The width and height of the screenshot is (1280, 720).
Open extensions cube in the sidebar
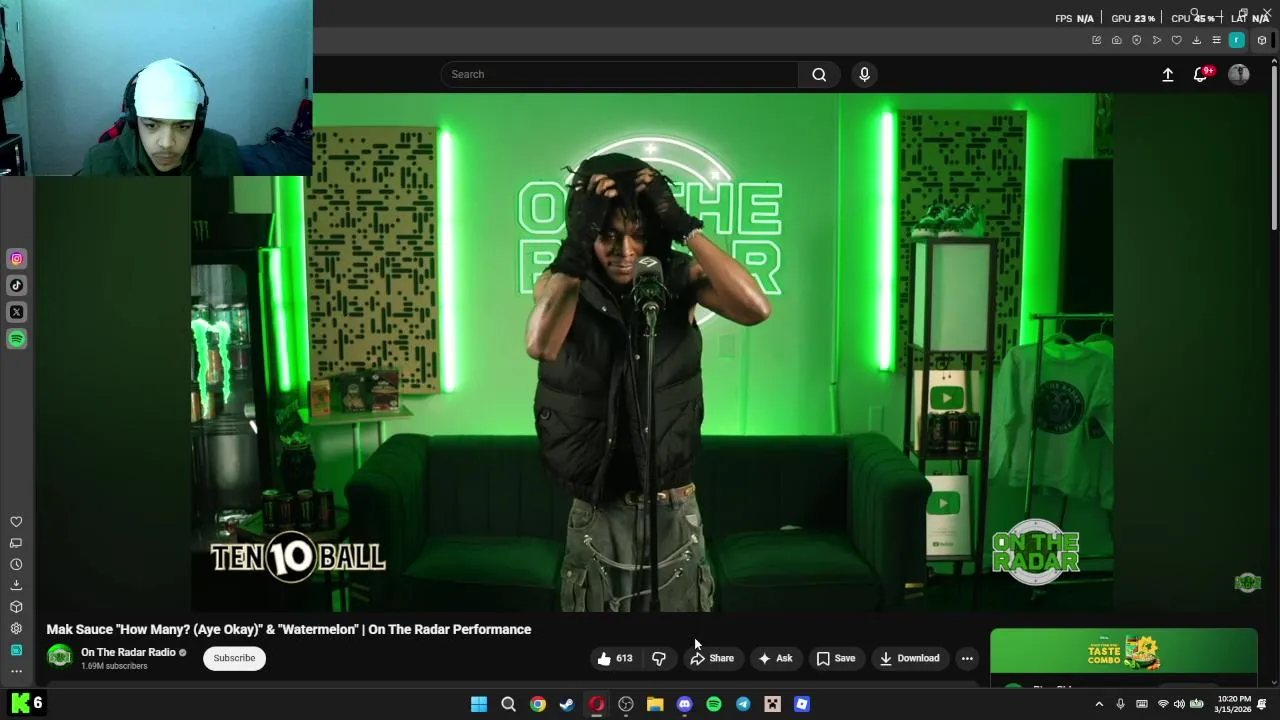16,607
